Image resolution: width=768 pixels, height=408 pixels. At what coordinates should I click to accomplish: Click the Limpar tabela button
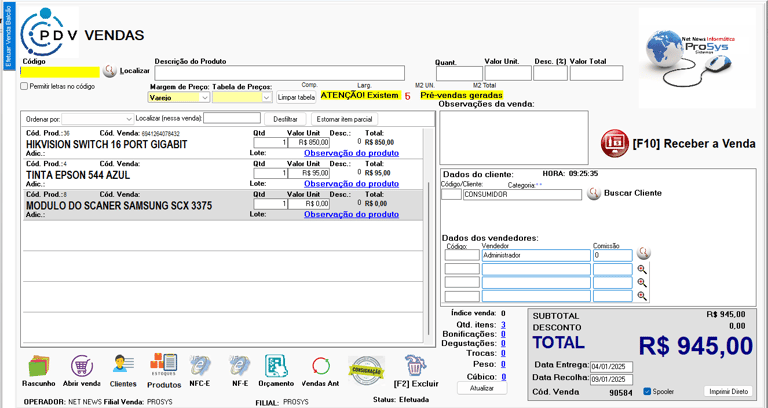(296, 98)
